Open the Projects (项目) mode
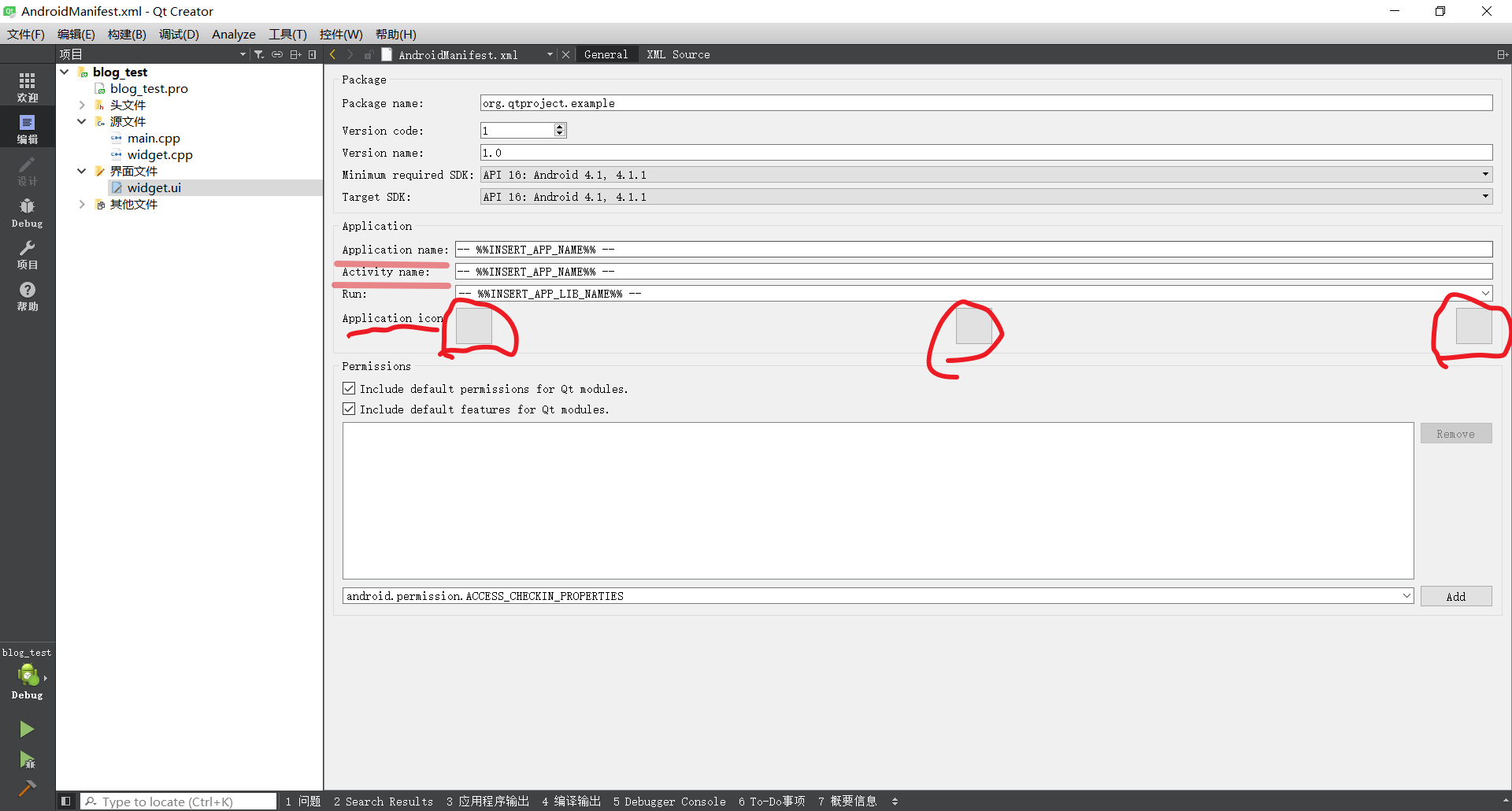Viewport: 1512px width, 811px height. tap(28, 254)
